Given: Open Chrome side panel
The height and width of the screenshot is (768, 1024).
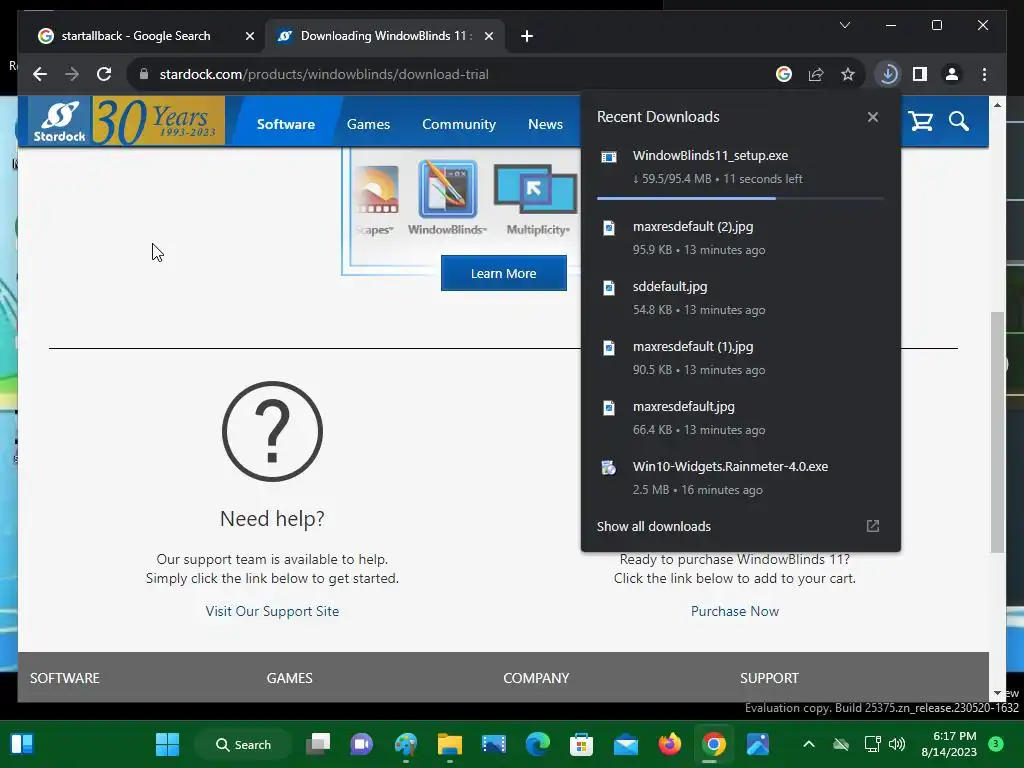Looking at the screenshot, I should (920, 74).
